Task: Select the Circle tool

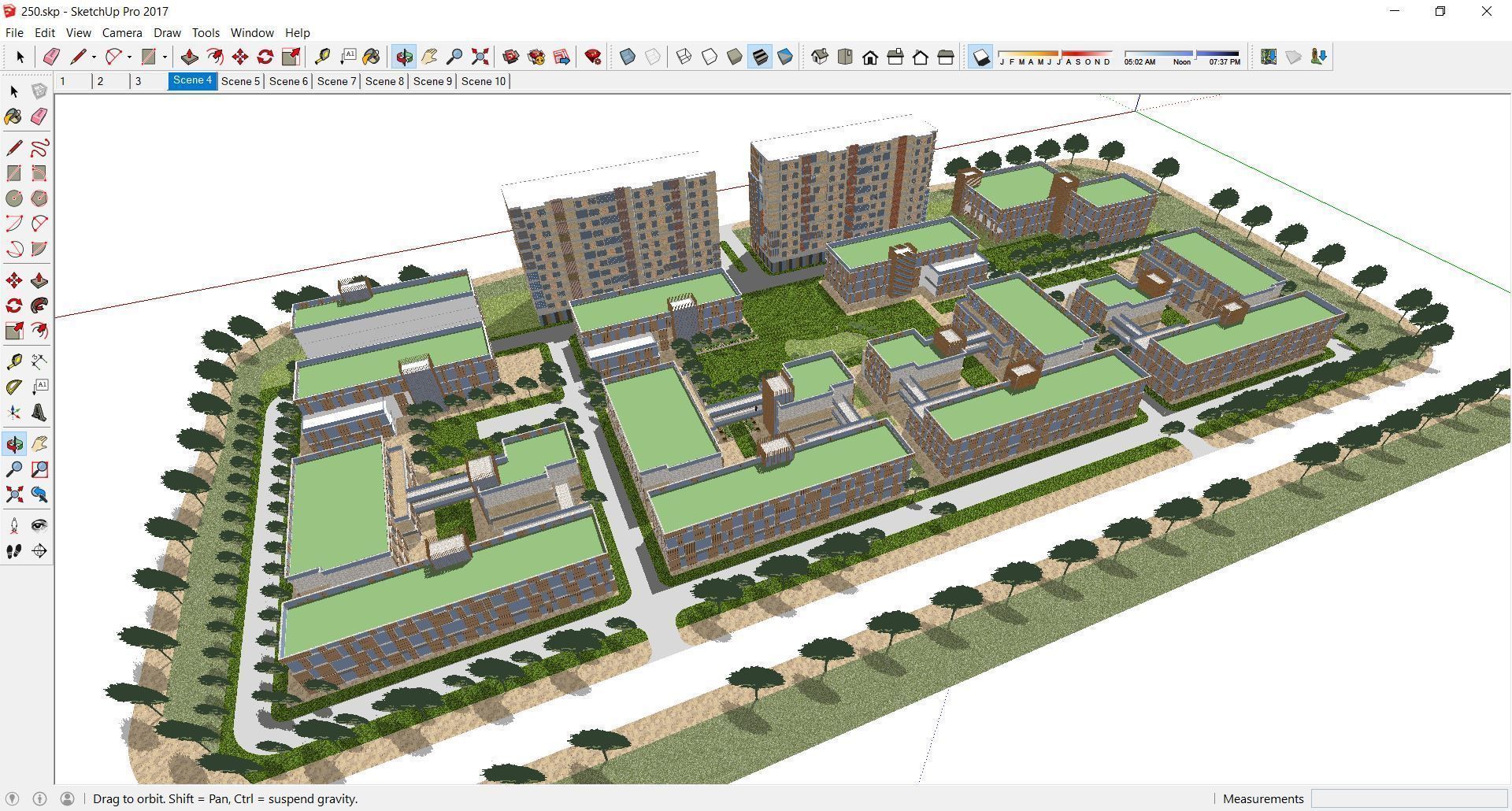Action: 14,198
